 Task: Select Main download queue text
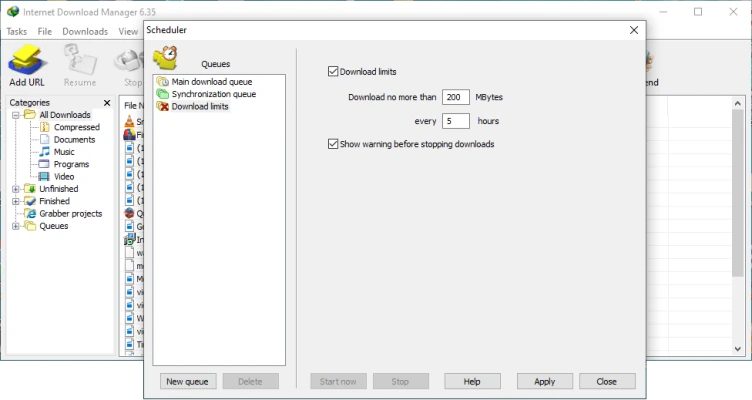click(212, 82)
